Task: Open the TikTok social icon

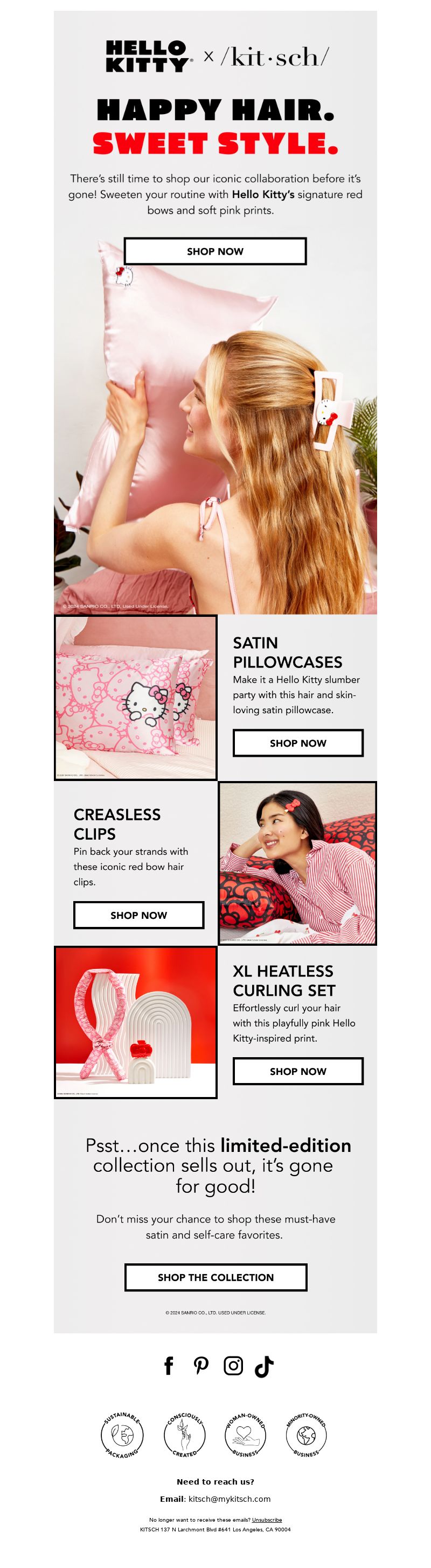Action: click(264, 1366)
